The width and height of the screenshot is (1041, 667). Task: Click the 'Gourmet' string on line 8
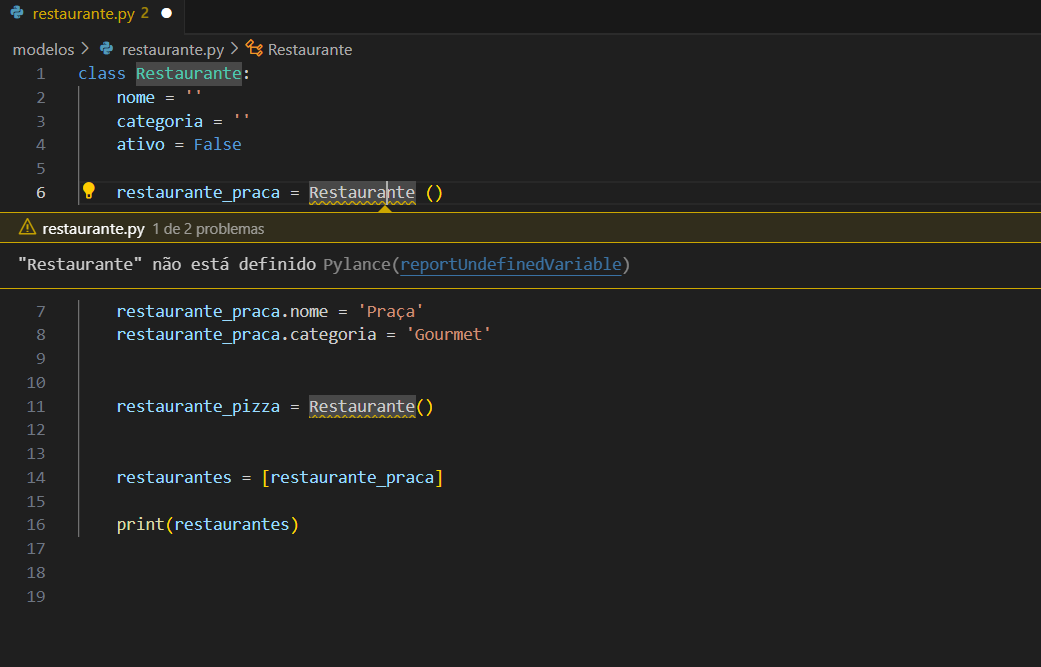click(x=448, y=334)
